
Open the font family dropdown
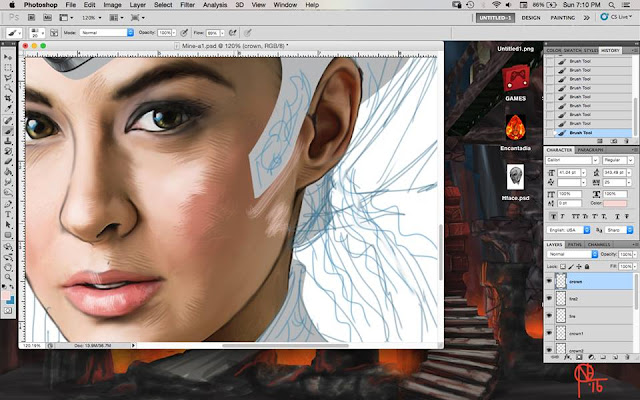point(572,160)
